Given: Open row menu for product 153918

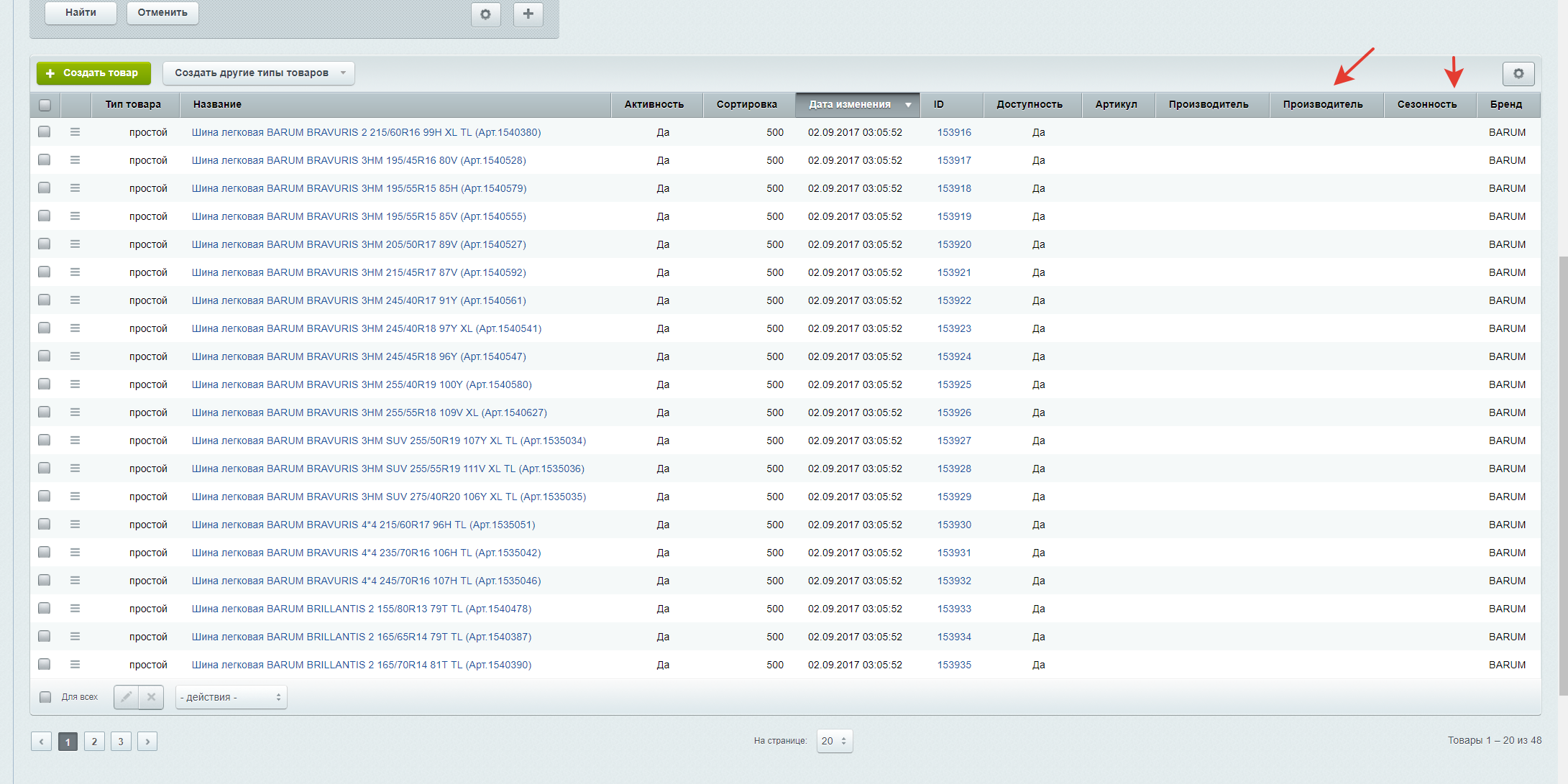Looking at the screenshot, I should 75,188.
